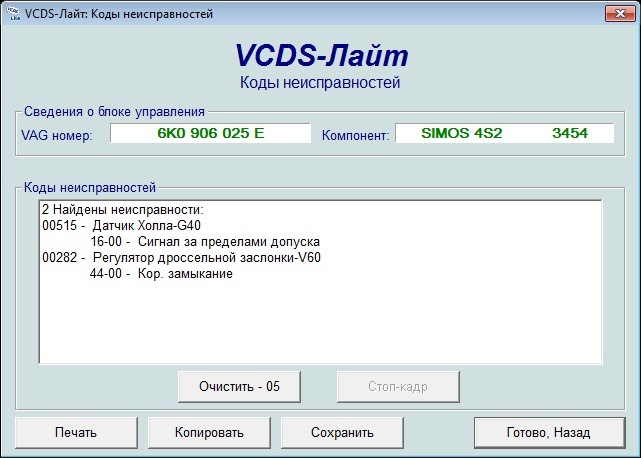The image size is (641, 458).
Task: Click the Коды неисправностей group box title
Action: (90, 188)
